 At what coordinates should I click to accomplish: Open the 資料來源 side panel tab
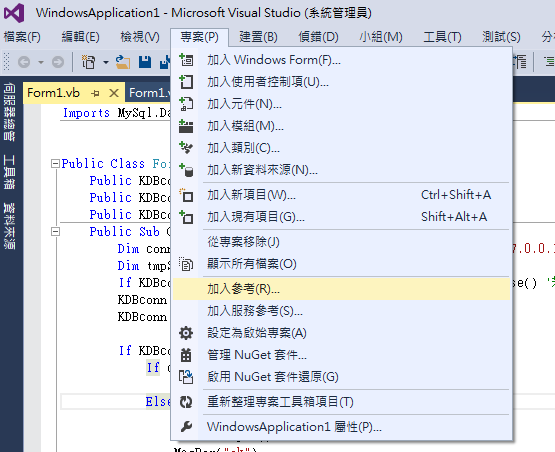coord(9,226)
